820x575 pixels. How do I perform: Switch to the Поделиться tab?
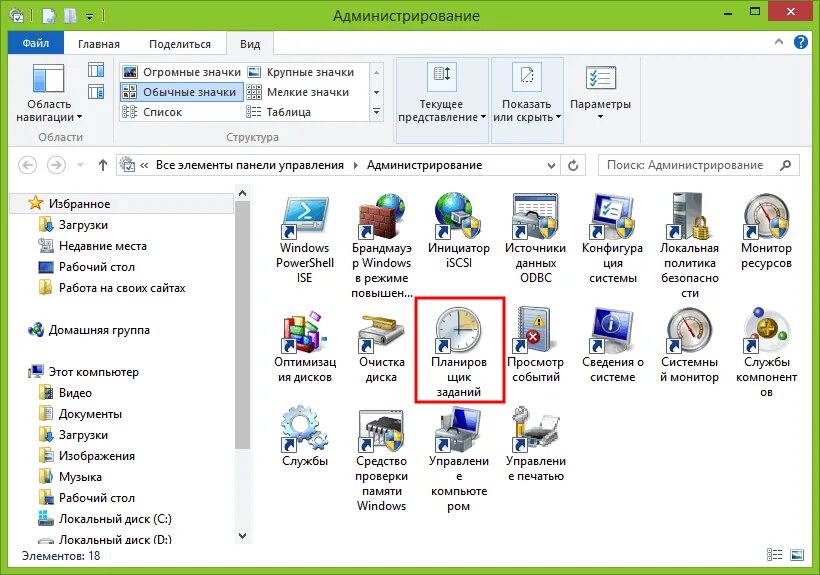coord(180,44)
